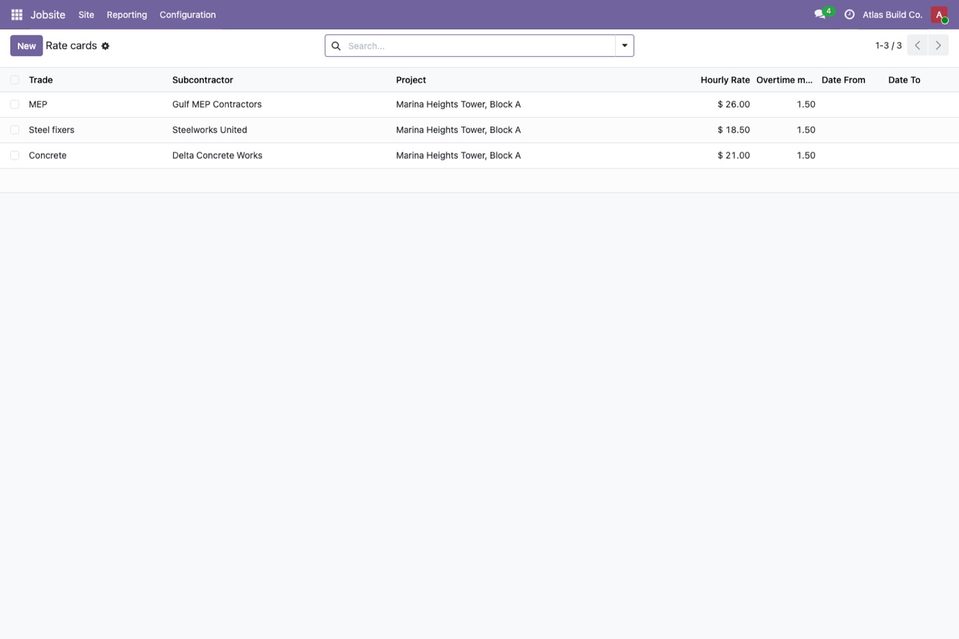Open the activities clock icon
959x639 pixels.
(x=850, y=15)
